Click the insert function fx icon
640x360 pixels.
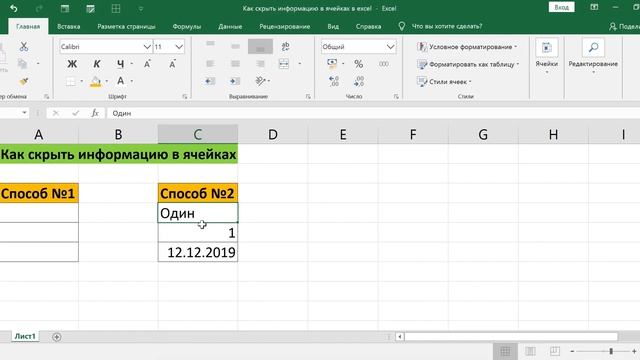click(95, 113)
